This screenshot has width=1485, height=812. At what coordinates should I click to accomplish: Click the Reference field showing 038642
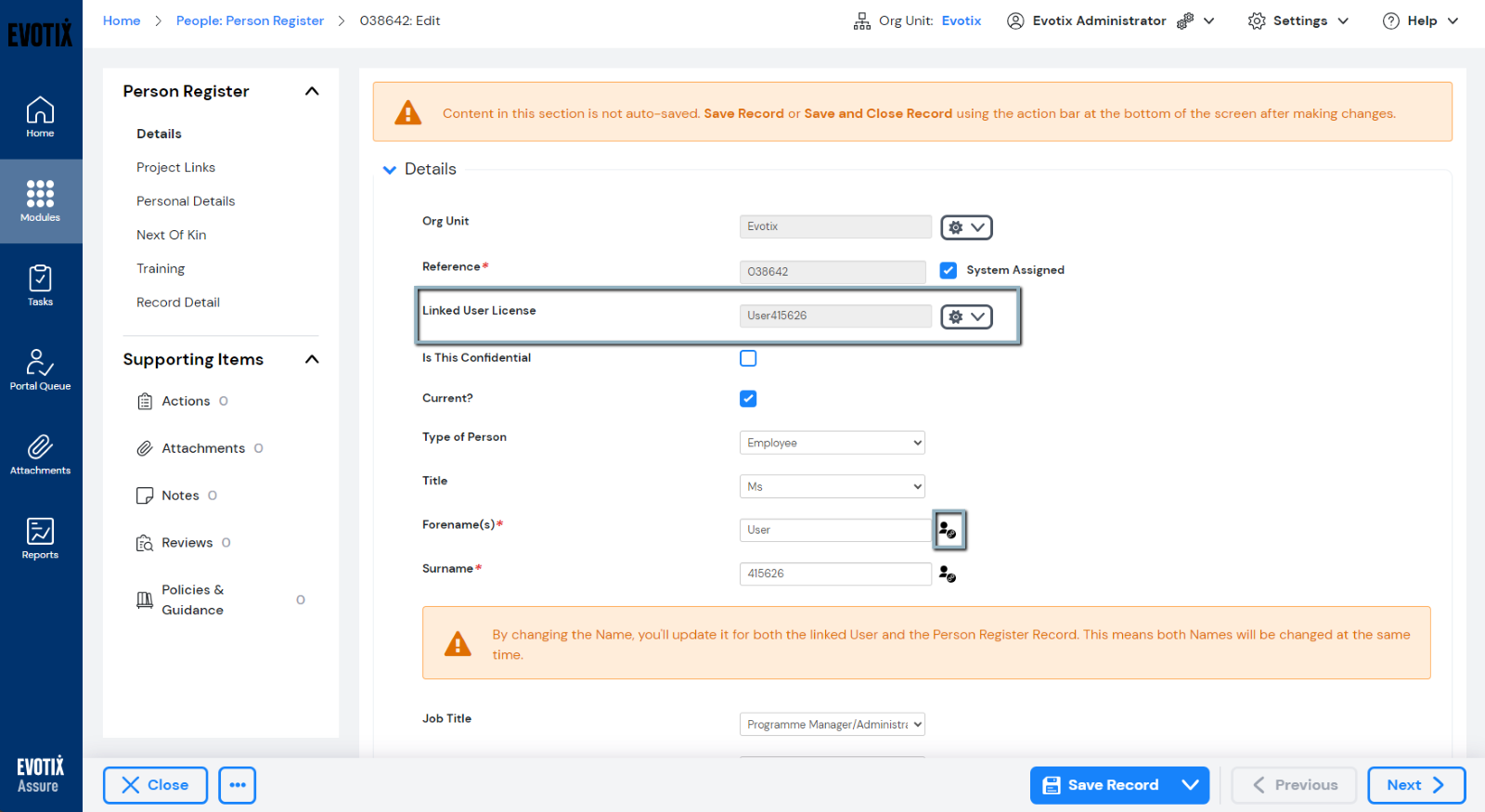pyautogui.click(x=833, y=272)
